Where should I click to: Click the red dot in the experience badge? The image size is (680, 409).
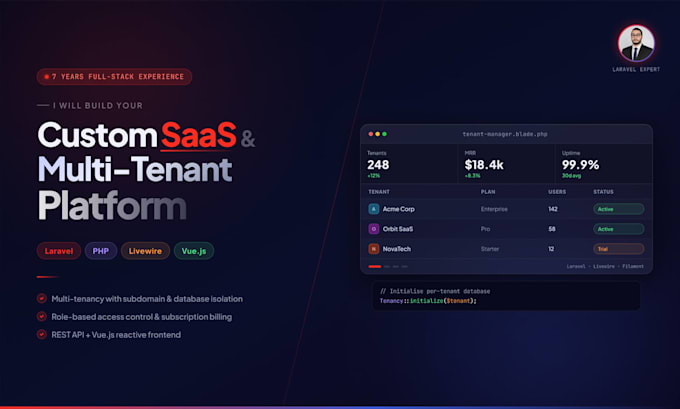coord(46,77)
